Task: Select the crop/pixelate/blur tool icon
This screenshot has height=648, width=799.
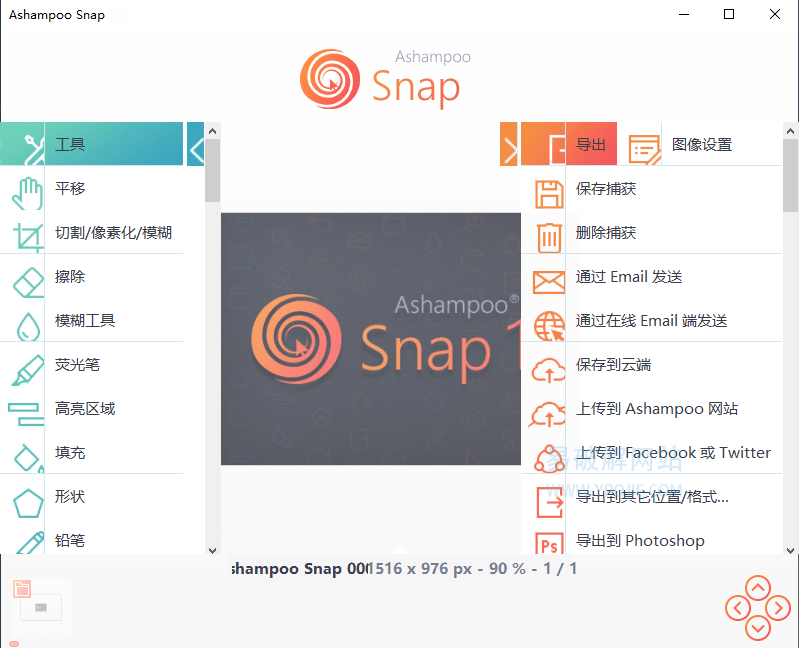Action: 28,236
